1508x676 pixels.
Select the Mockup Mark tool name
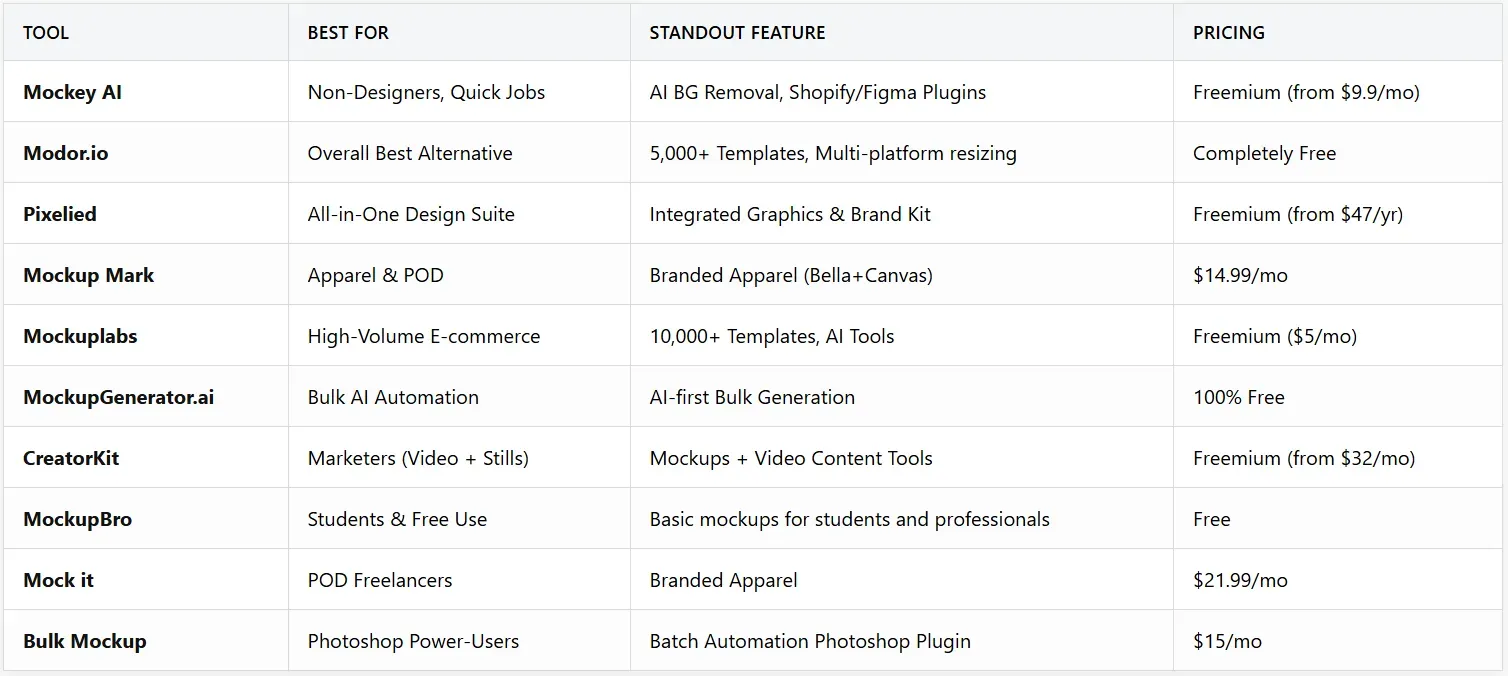pos(88,275)
